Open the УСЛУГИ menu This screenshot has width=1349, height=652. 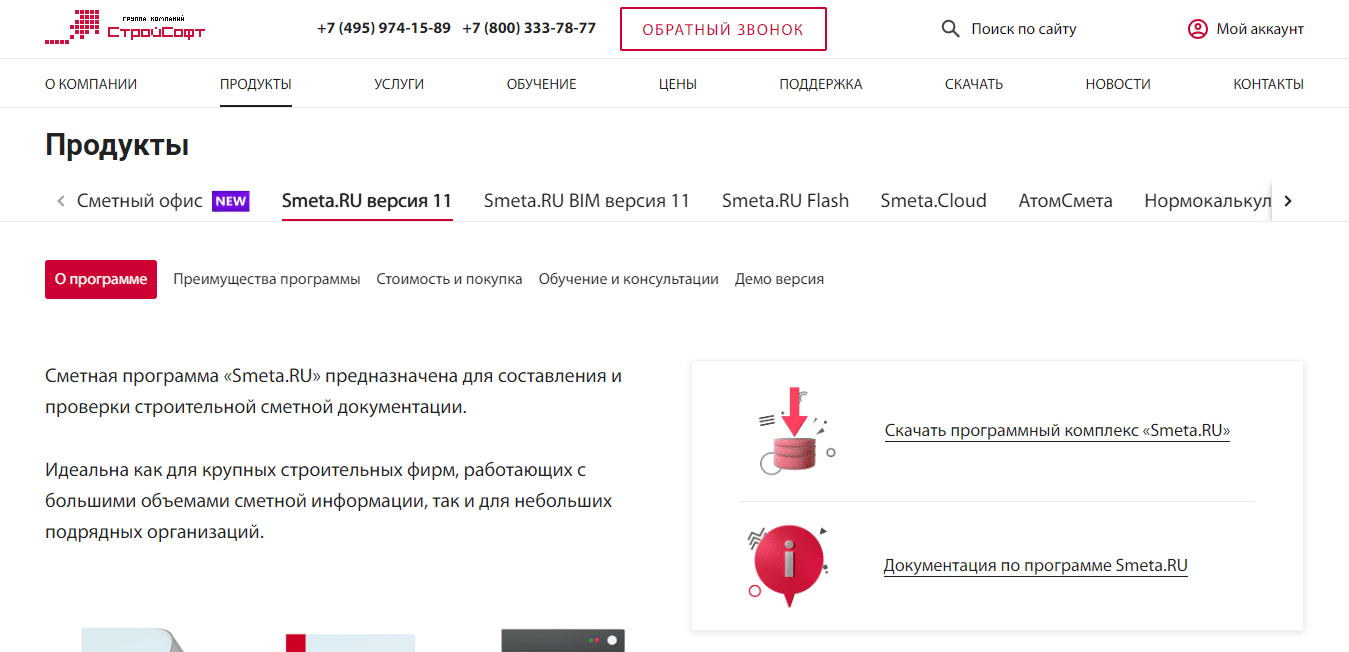[x=399, y=84]
